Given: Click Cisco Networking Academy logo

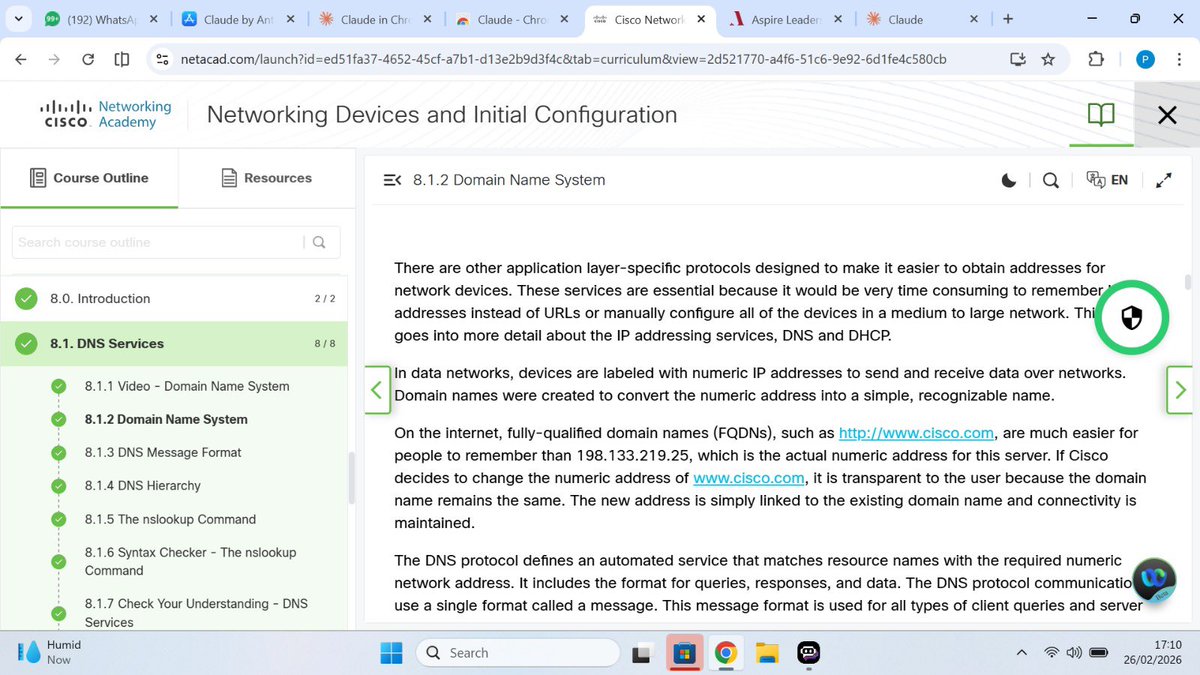Looking at the screenshot, I should (106, 114).
